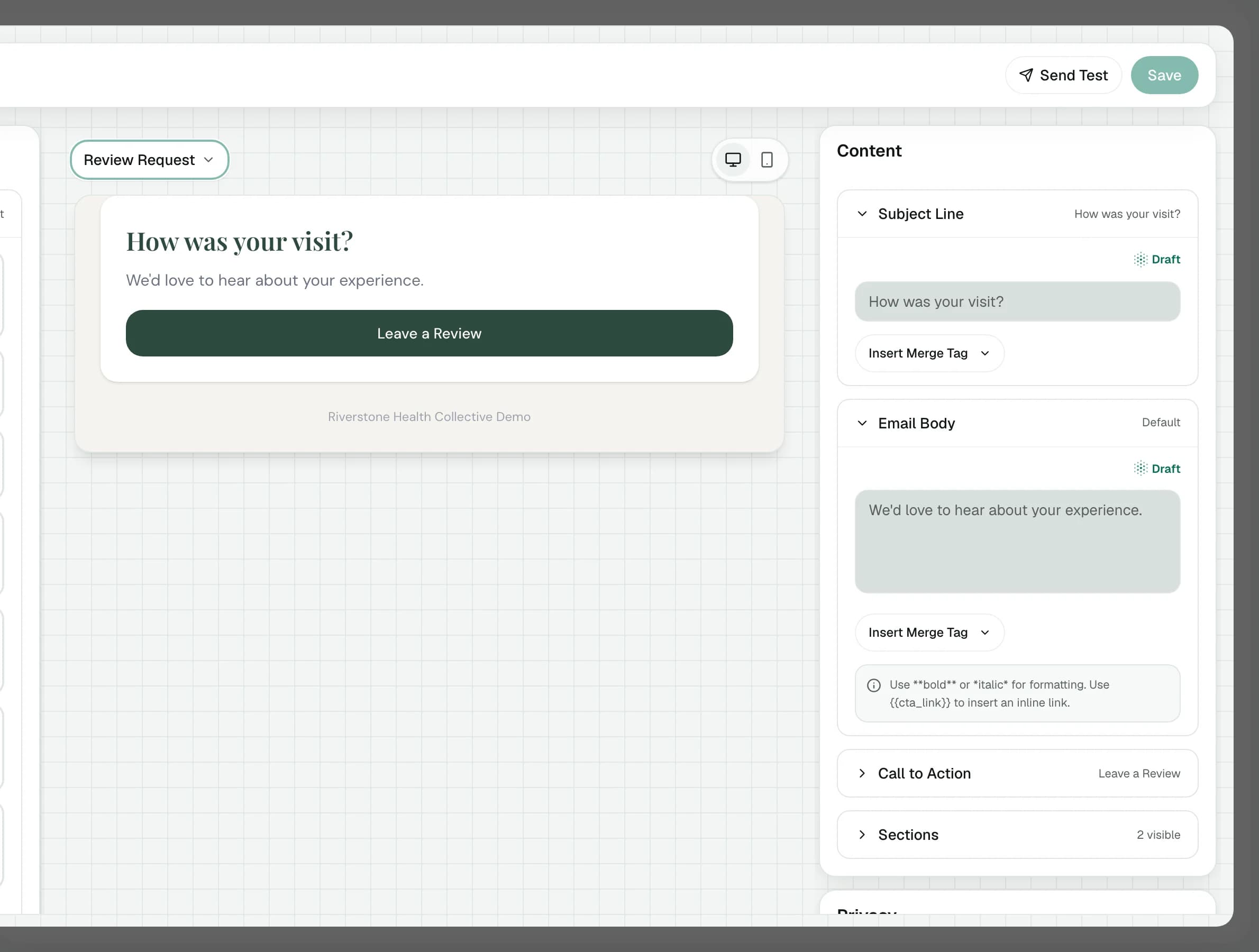Image resolution: width=1259 pixels, height=952 pixels.
Task: Click the Save button
Action: coord(1164,75)
